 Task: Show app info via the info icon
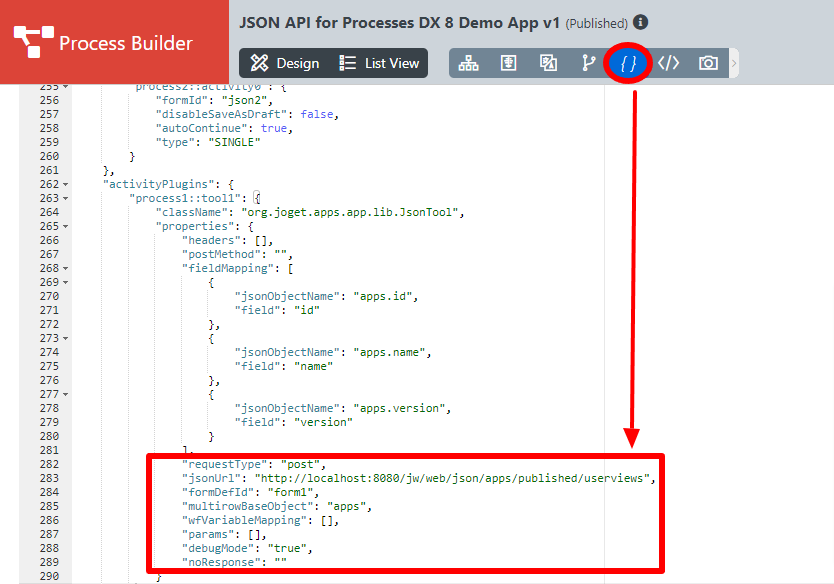pos(641,22)
